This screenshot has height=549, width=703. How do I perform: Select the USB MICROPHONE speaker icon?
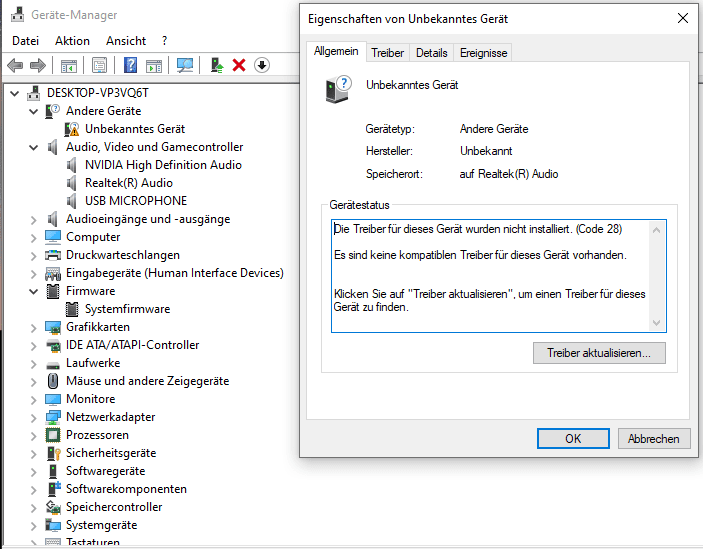click(x=72, y=201)
